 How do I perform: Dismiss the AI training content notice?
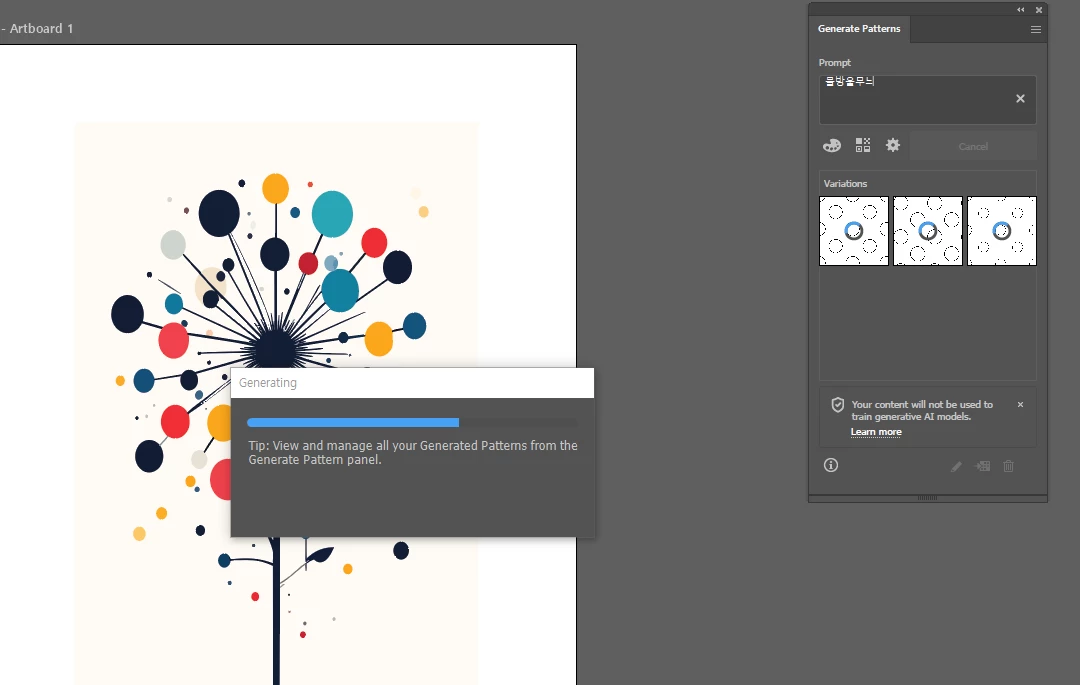coord(1020,404)
